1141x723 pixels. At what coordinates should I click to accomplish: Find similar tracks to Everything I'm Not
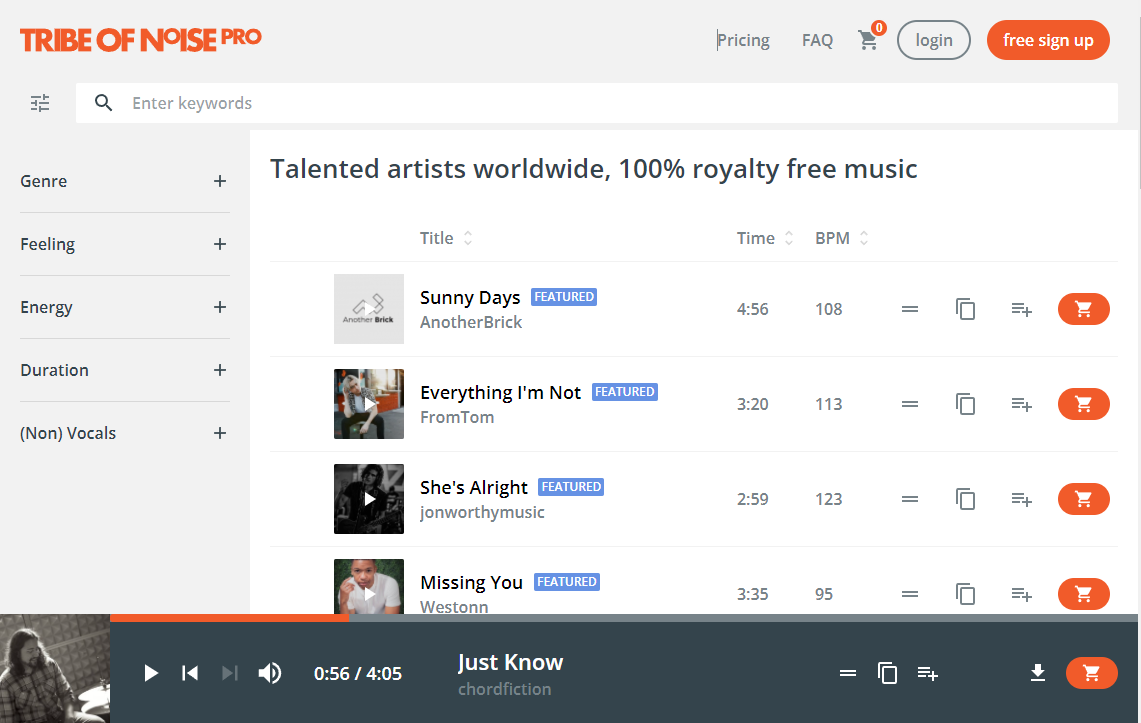point(910,404)
